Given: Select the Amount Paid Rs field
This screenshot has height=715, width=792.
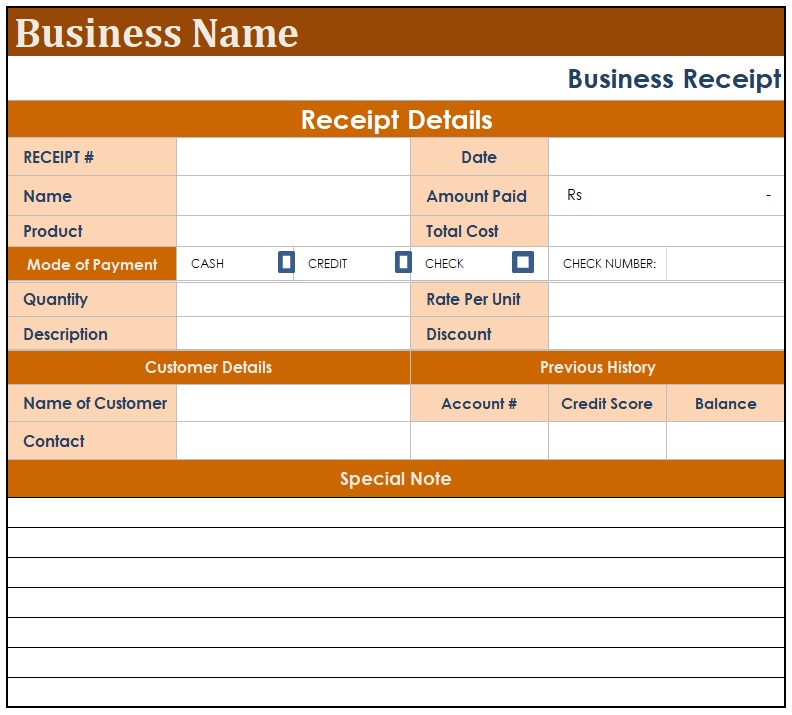Looking at the screenshot, I should pos(666,196).
